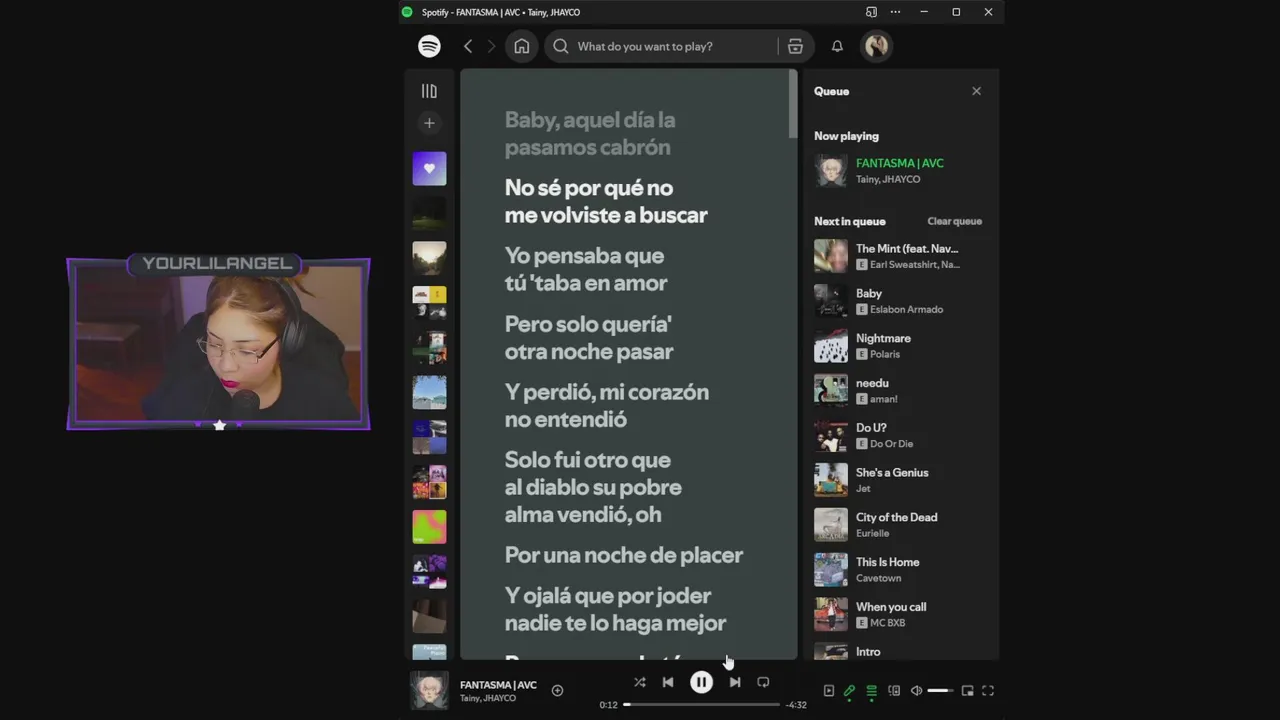Play Nightmare by Polaris from queue
The height and width of the screenshot is (720, 1280).
pyautogui.click(x=900, y=346)
